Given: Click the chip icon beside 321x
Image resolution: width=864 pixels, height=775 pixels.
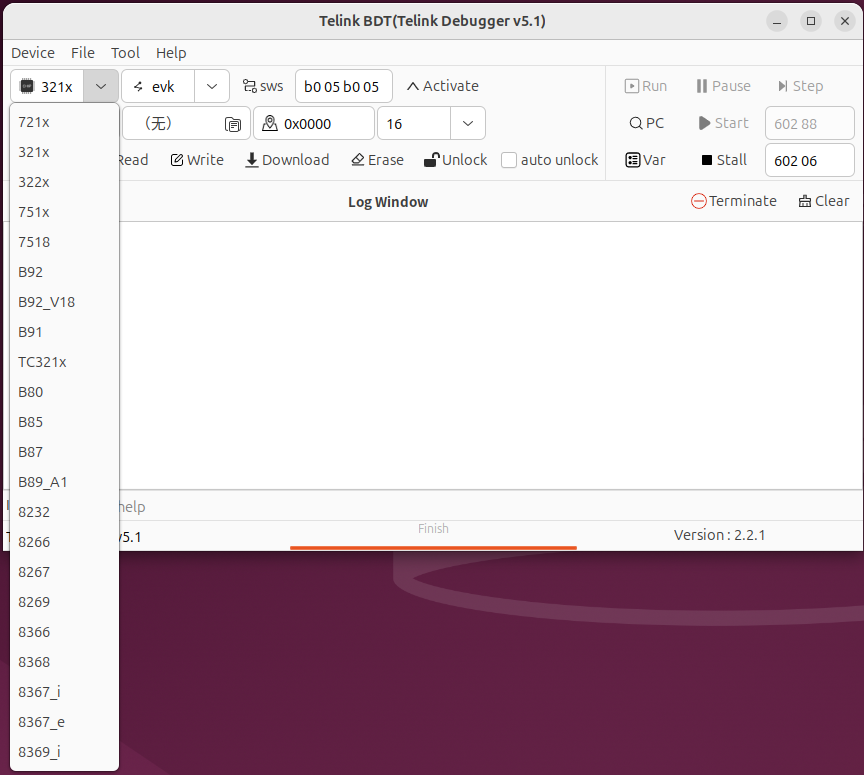Looking at the screenshot, I should click(x=26, y=87).
